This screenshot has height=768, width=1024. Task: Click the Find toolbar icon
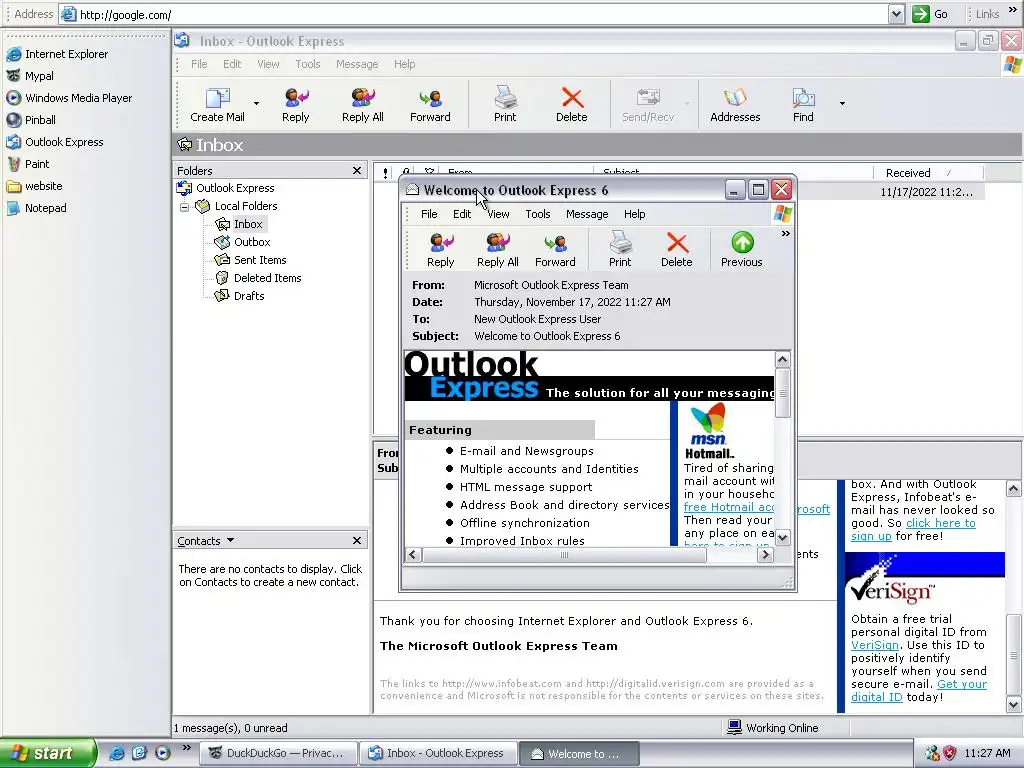coord(803,104)
